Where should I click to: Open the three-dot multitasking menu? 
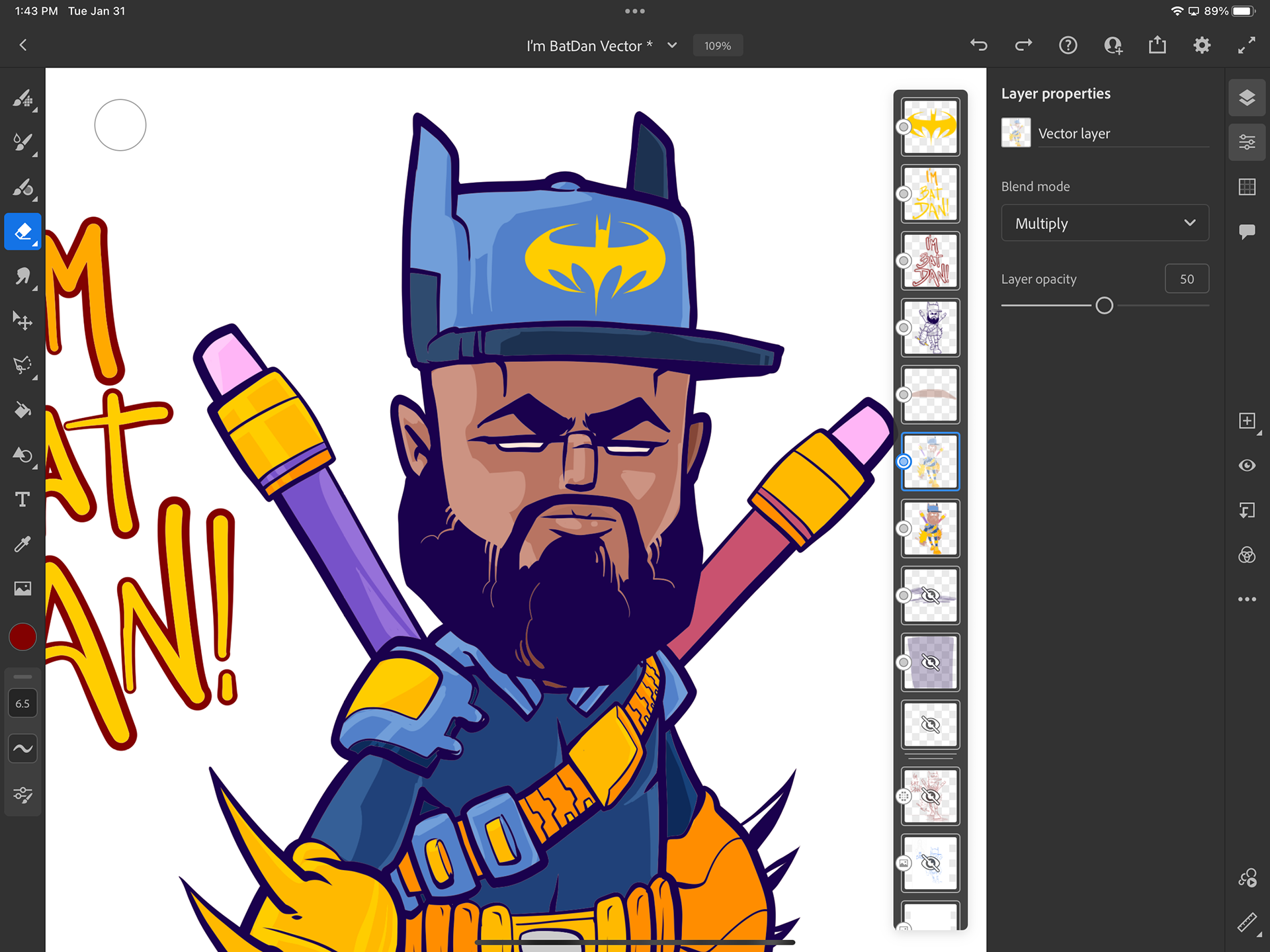point(635,11)
